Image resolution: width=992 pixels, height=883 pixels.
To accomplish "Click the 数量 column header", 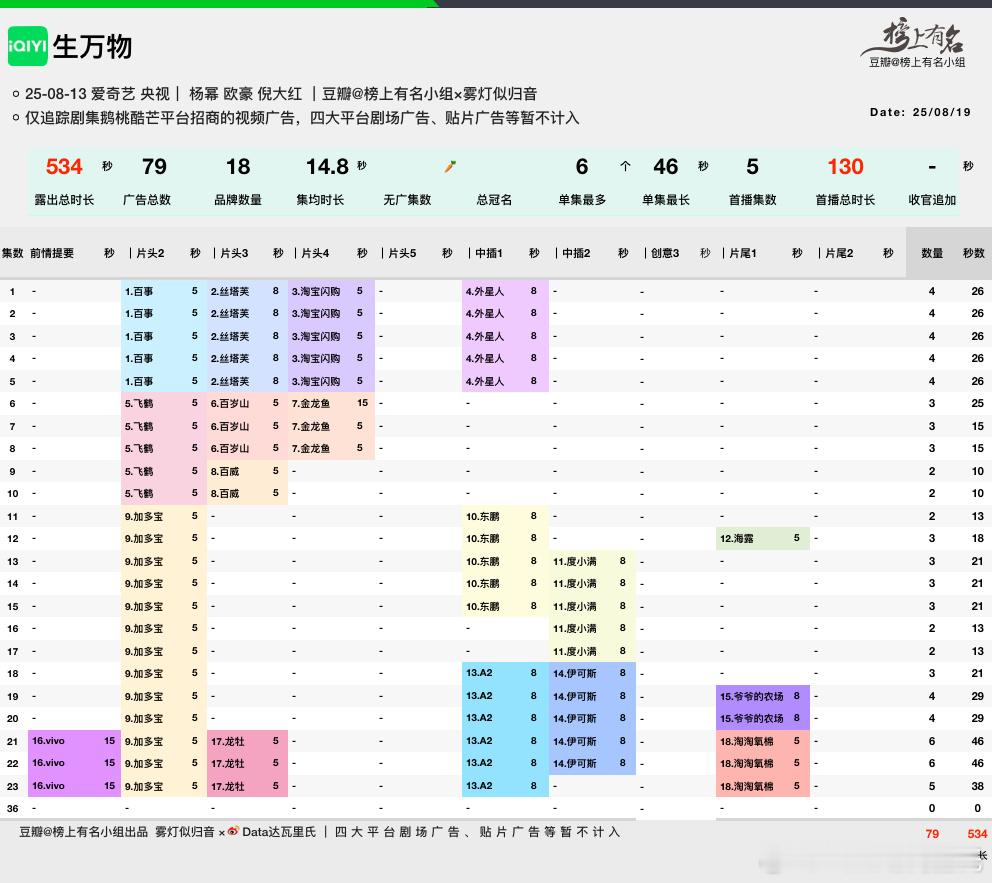I will click(932, 253).
